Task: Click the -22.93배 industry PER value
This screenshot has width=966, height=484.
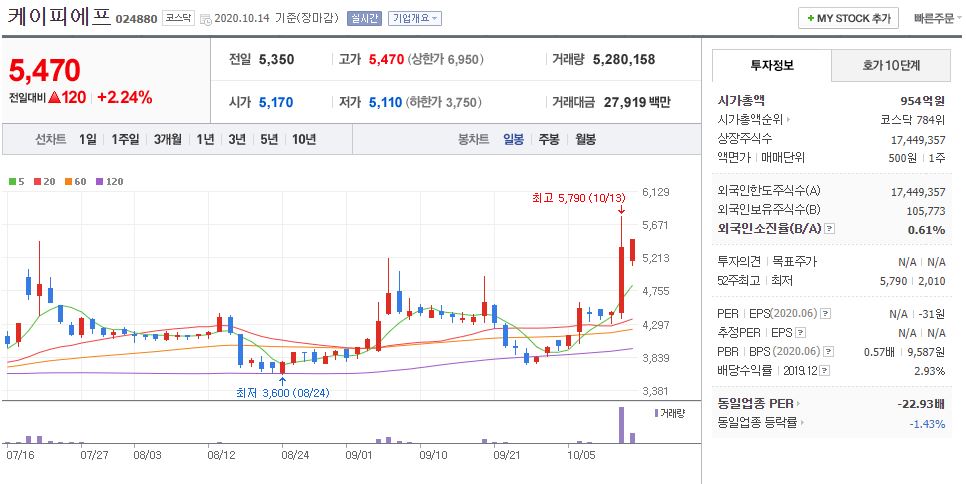Action: click(x=921, y=404)
